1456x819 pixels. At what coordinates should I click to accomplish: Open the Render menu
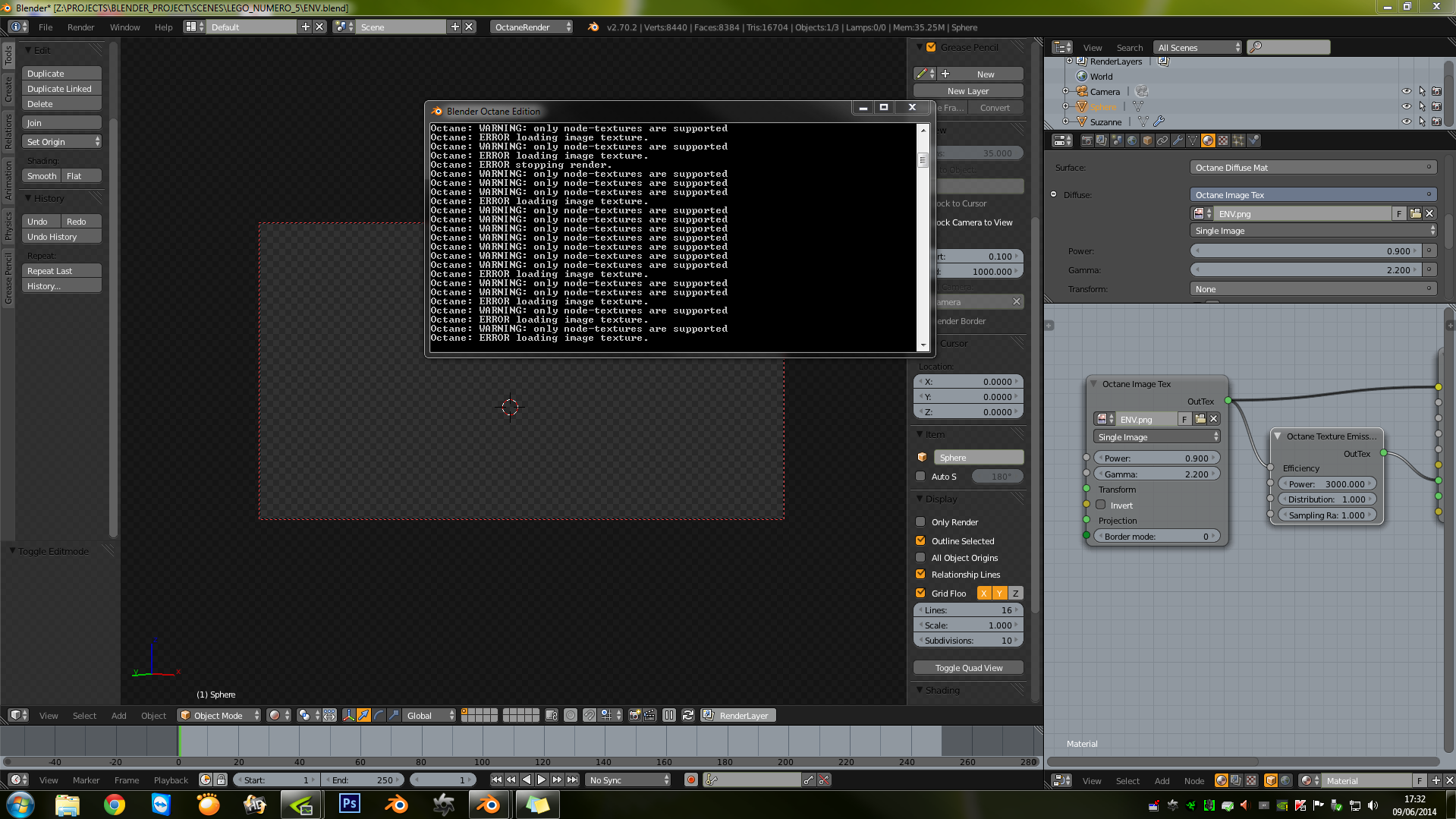pyautogui.click(x=80, y=27)
